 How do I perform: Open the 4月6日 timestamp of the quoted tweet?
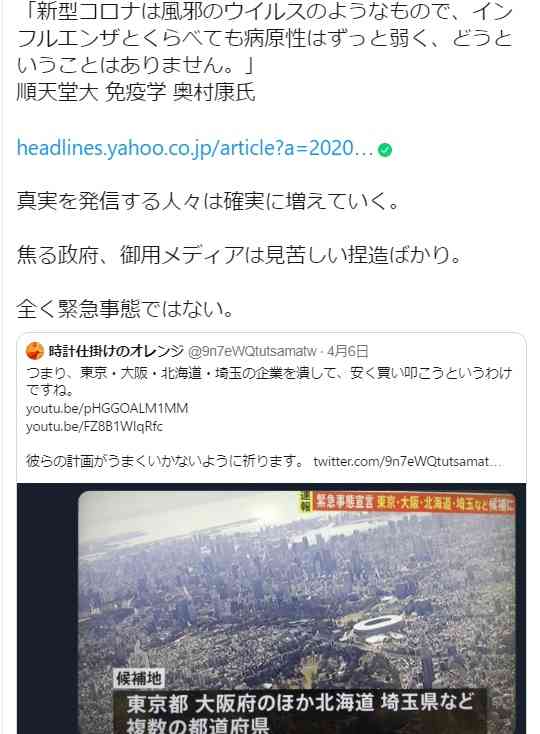click(x=348, y=351)
